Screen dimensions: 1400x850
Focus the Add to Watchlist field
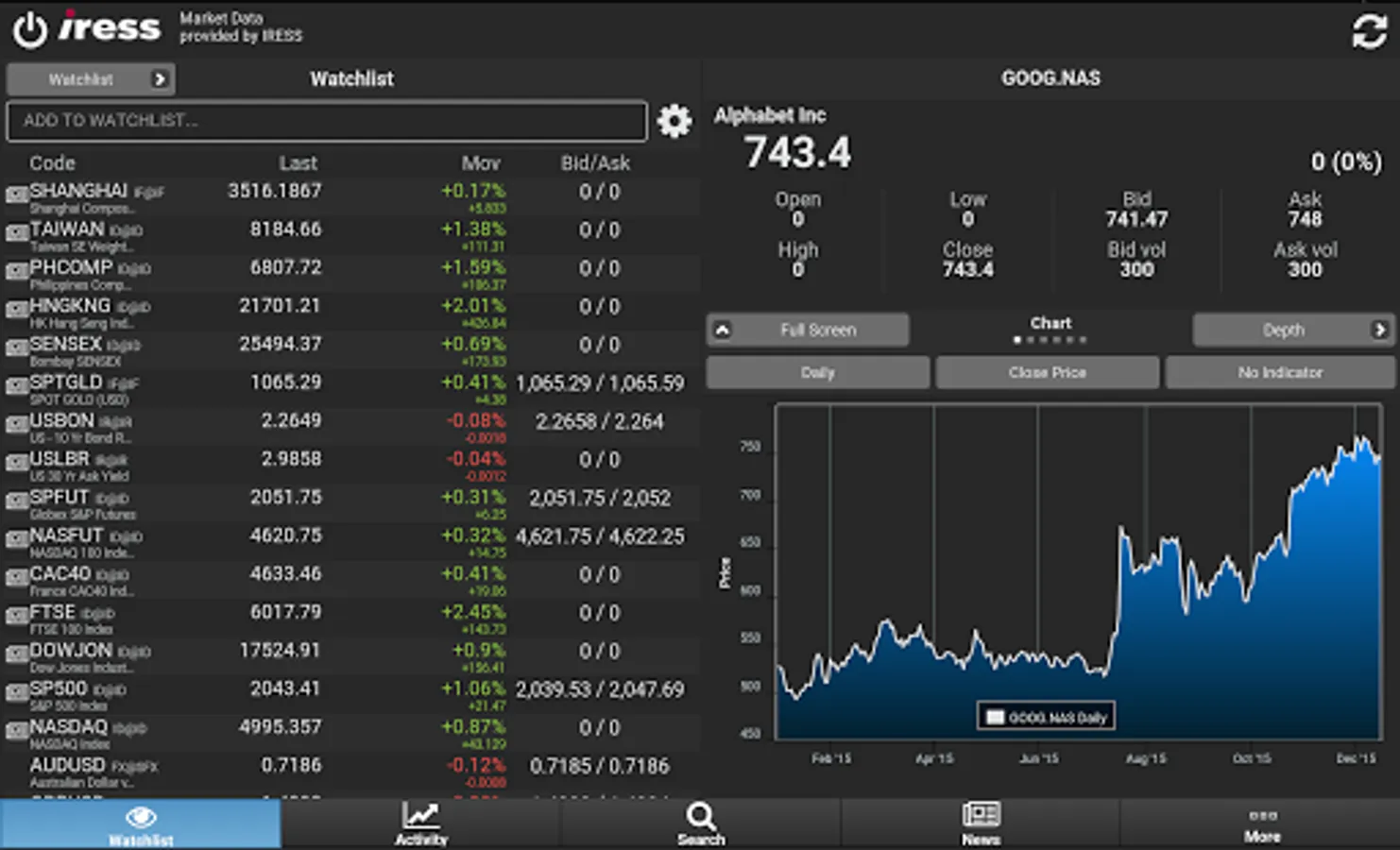tap(327, 121)
